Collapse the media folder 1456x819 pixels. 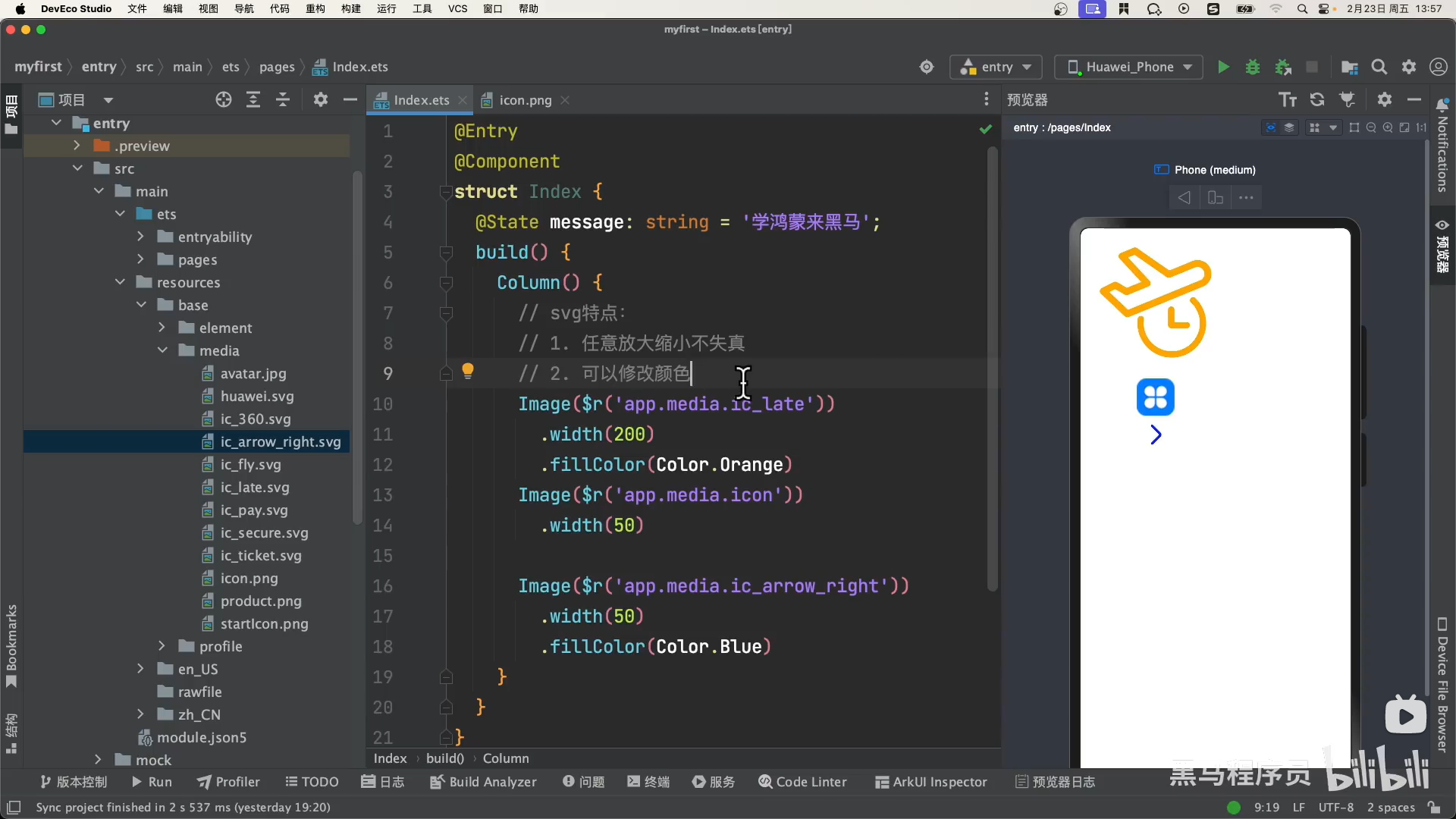[x=162, y=350]
